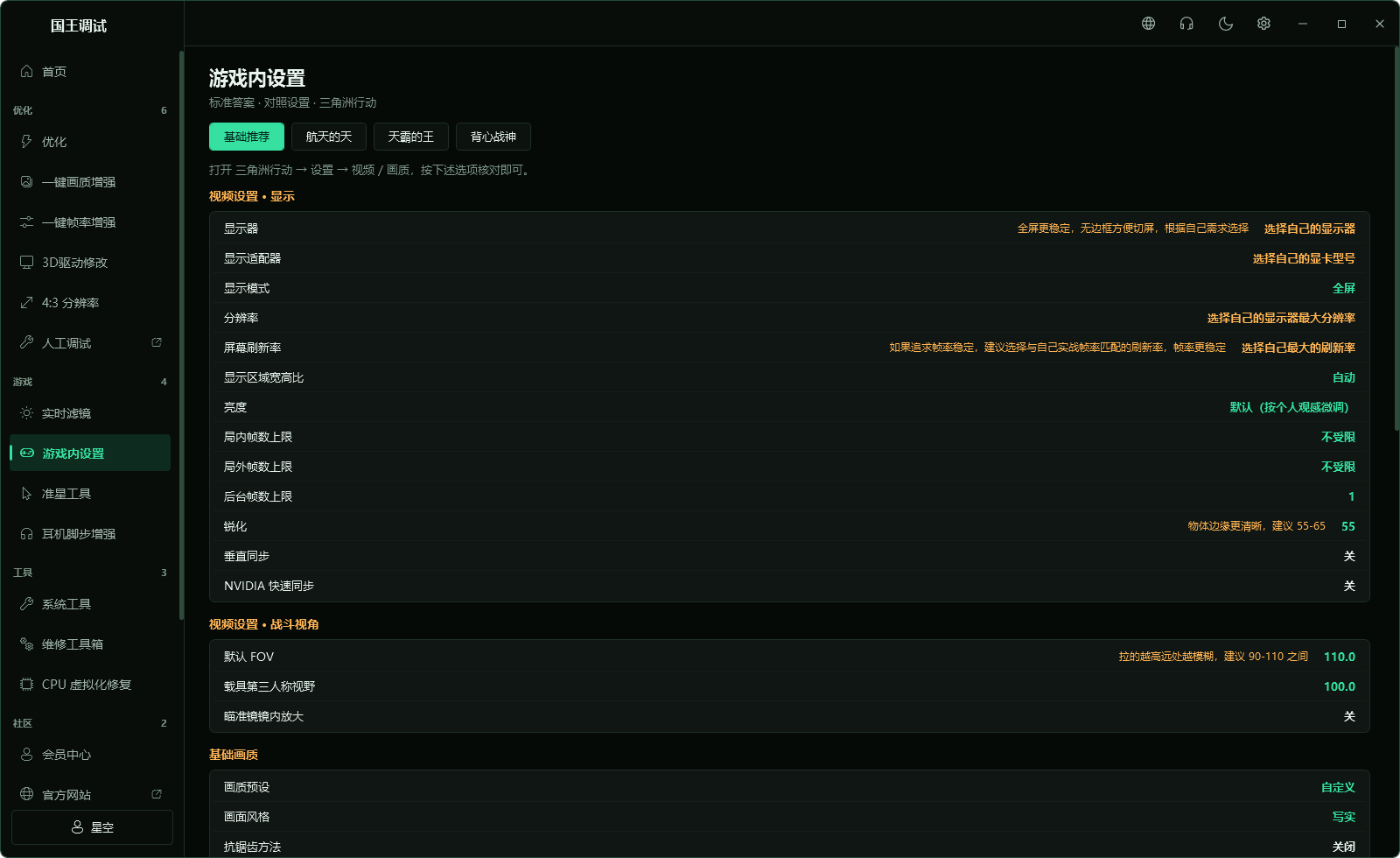Open settings via the gear icon
The height and width of the screenshot is (858, 1400).
(1263, 24)
